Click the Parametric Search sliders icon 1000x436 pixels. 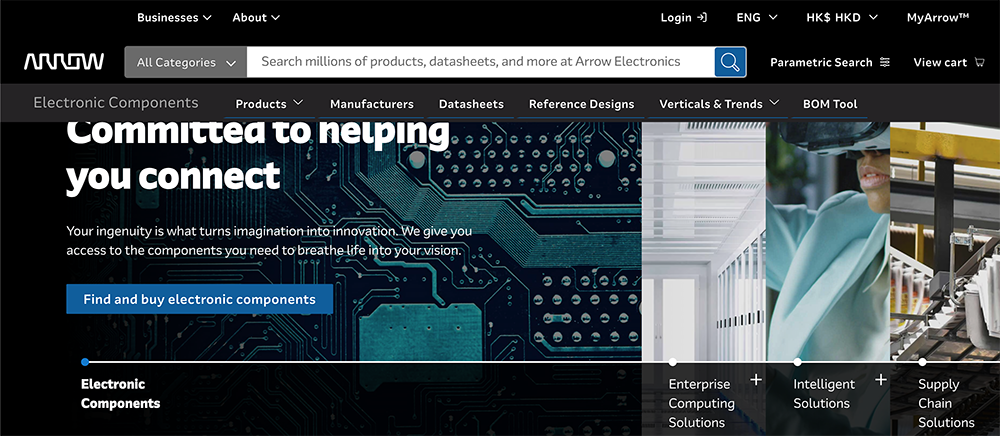click(885, 62)
